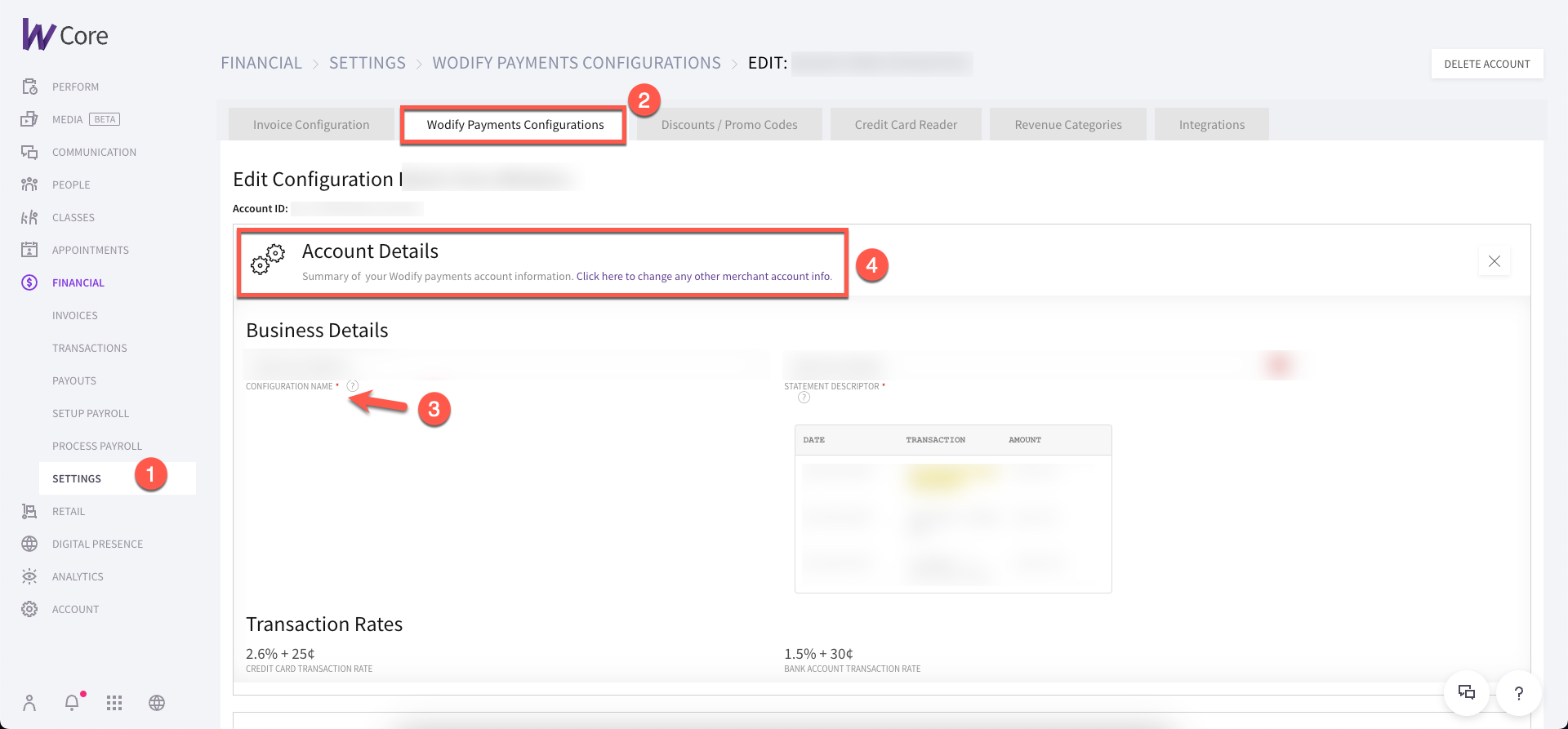Open Credit Card Reader tab

point(906,125)
